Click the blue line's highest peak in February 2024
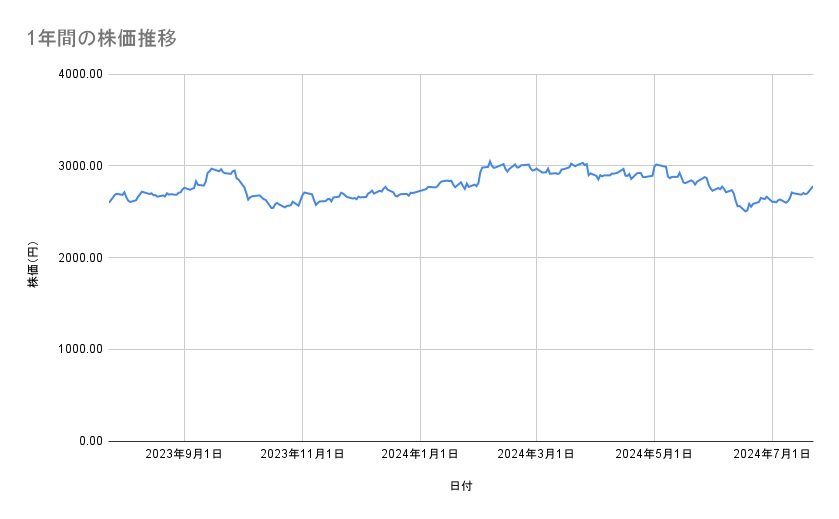The height and width of the screenshot is (519, 839). [x=489, y=160]
